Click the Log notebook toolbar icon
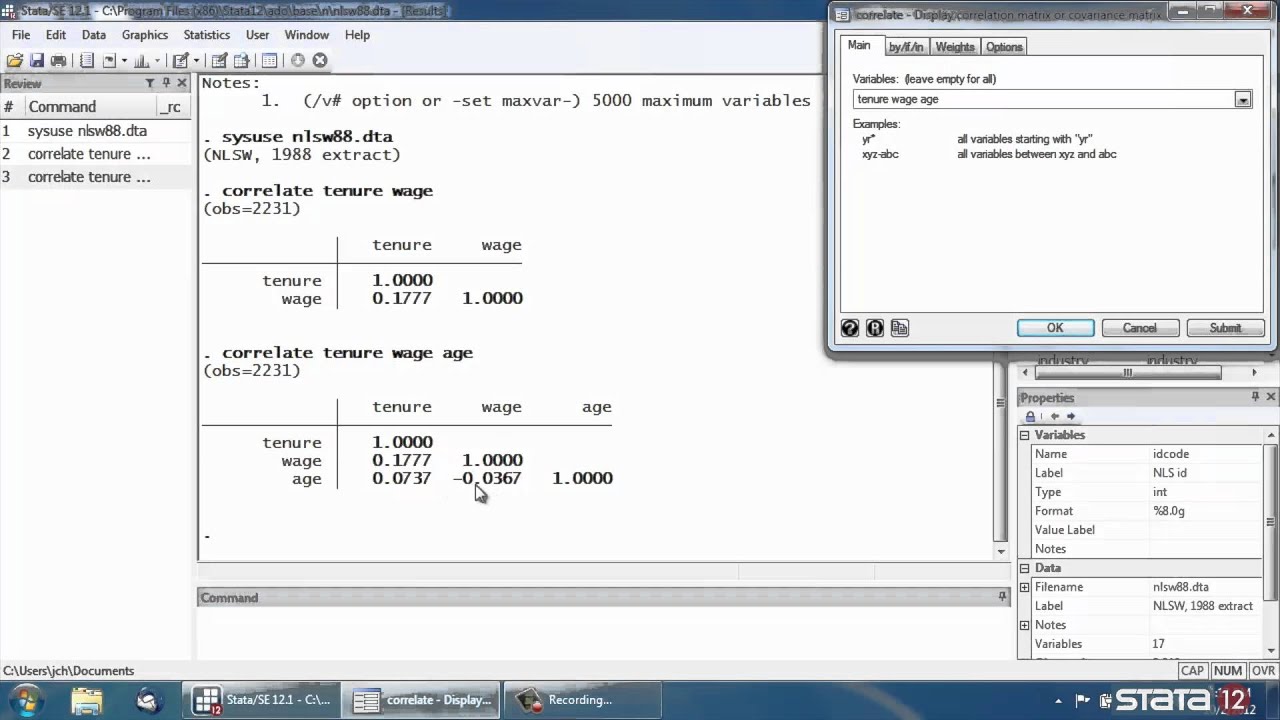This screenshot has width=1280, height=720. [x=86, y=60]
